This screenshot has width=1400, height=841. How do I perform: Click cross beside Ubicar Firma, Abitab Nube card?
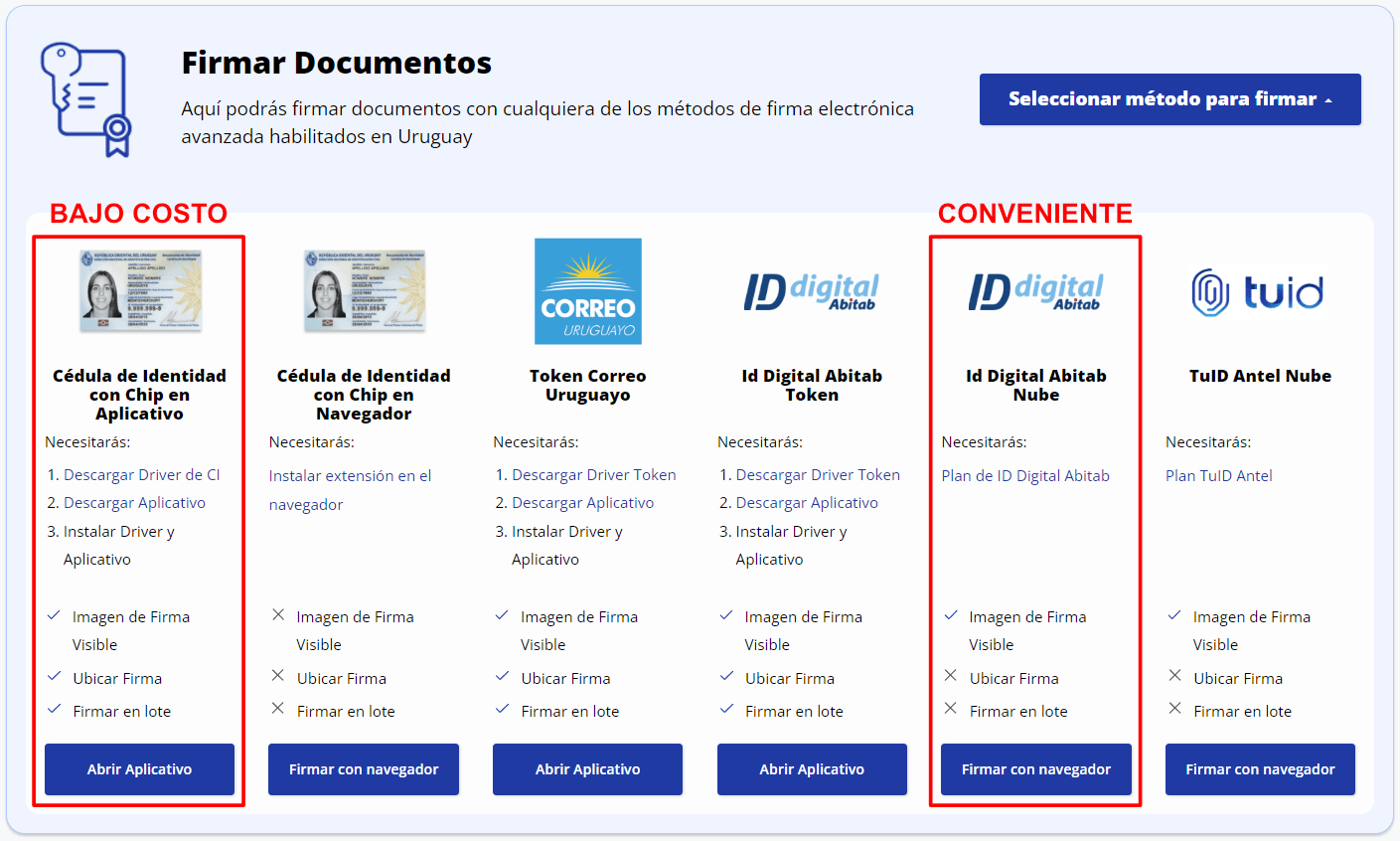pyautogui.click(x=951, y=677)
